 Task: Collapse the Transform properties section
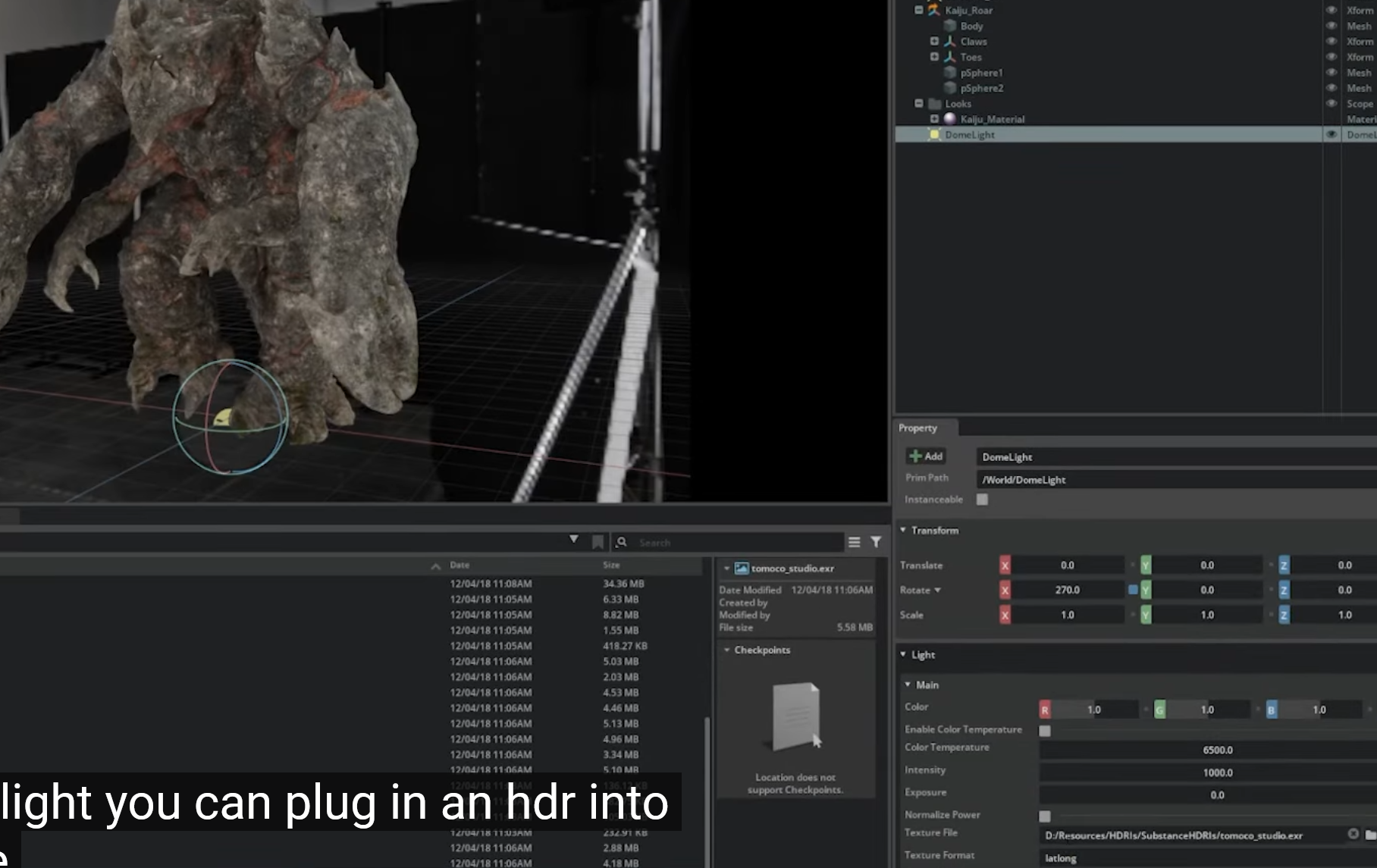(x=903, y=530)
